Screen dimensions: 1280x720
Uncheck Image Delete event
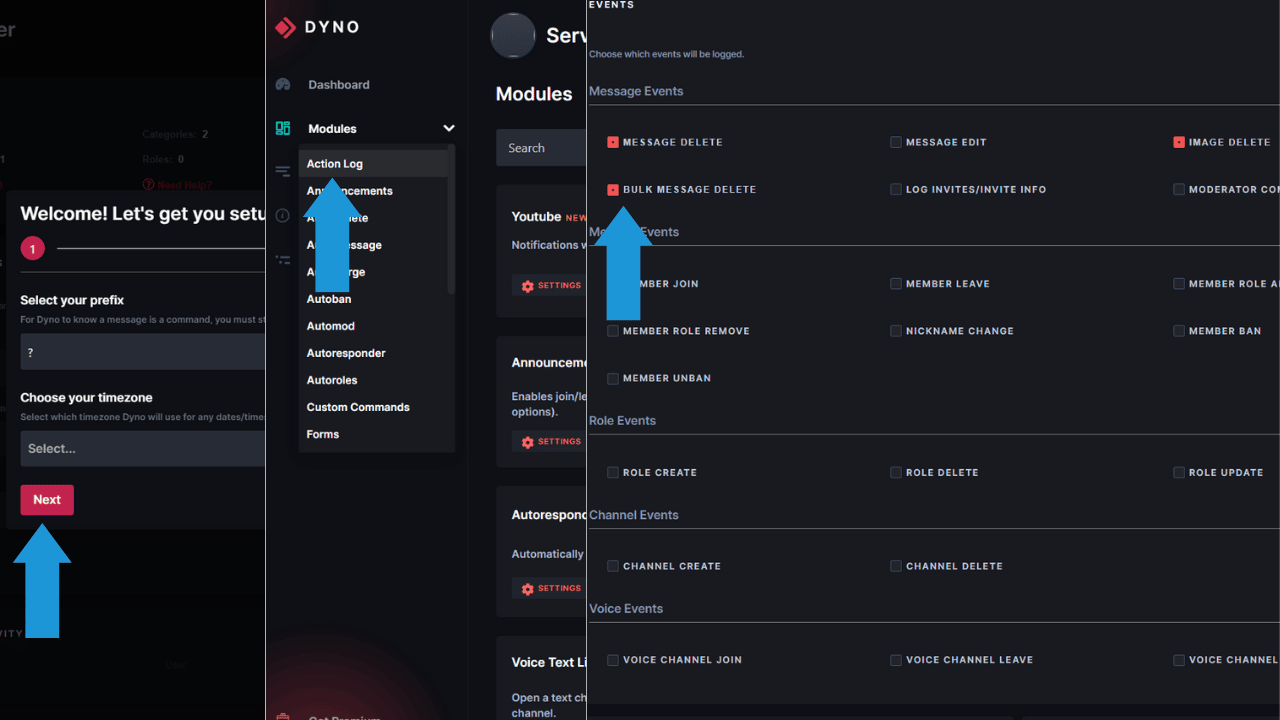[1179, 142]
